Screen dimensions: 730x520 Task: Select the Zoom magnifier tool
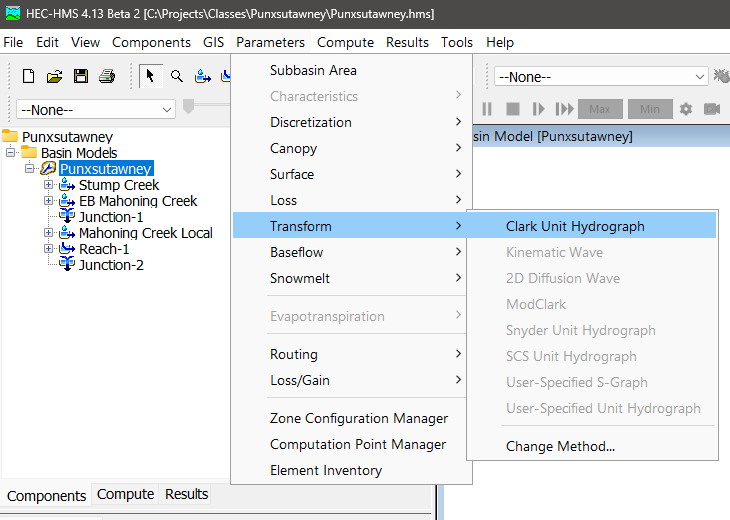[176, 76]
